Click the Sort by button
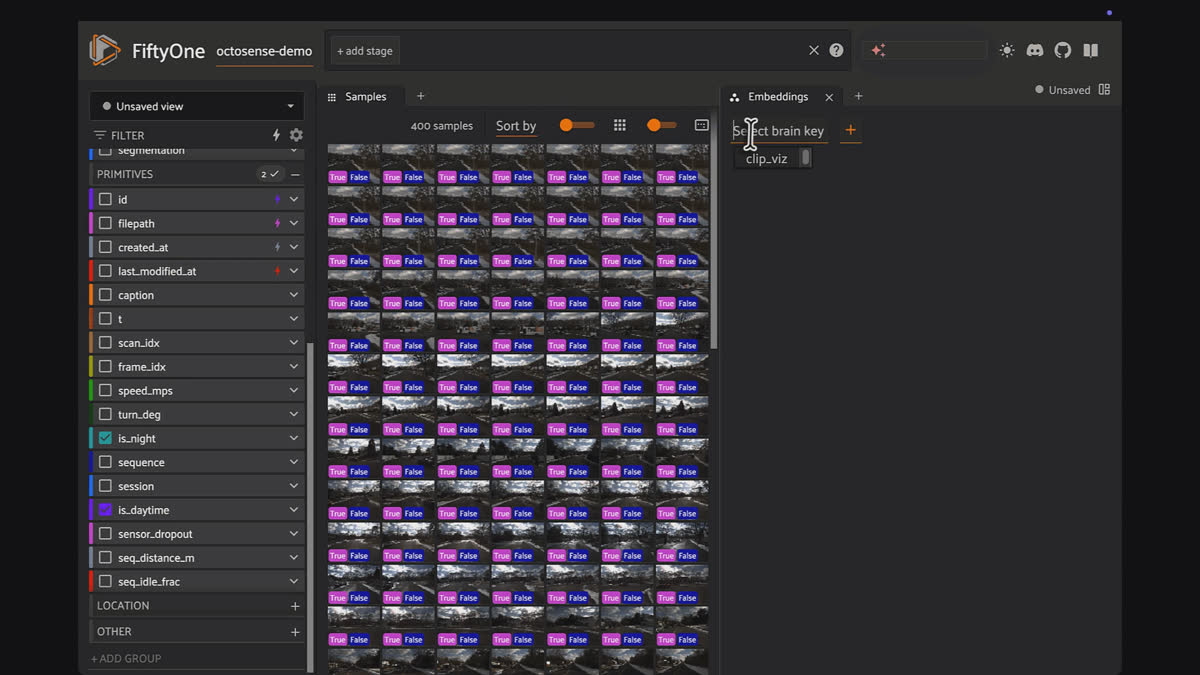The height and width of the screenshot is (675, 1200). coord(516,126)
